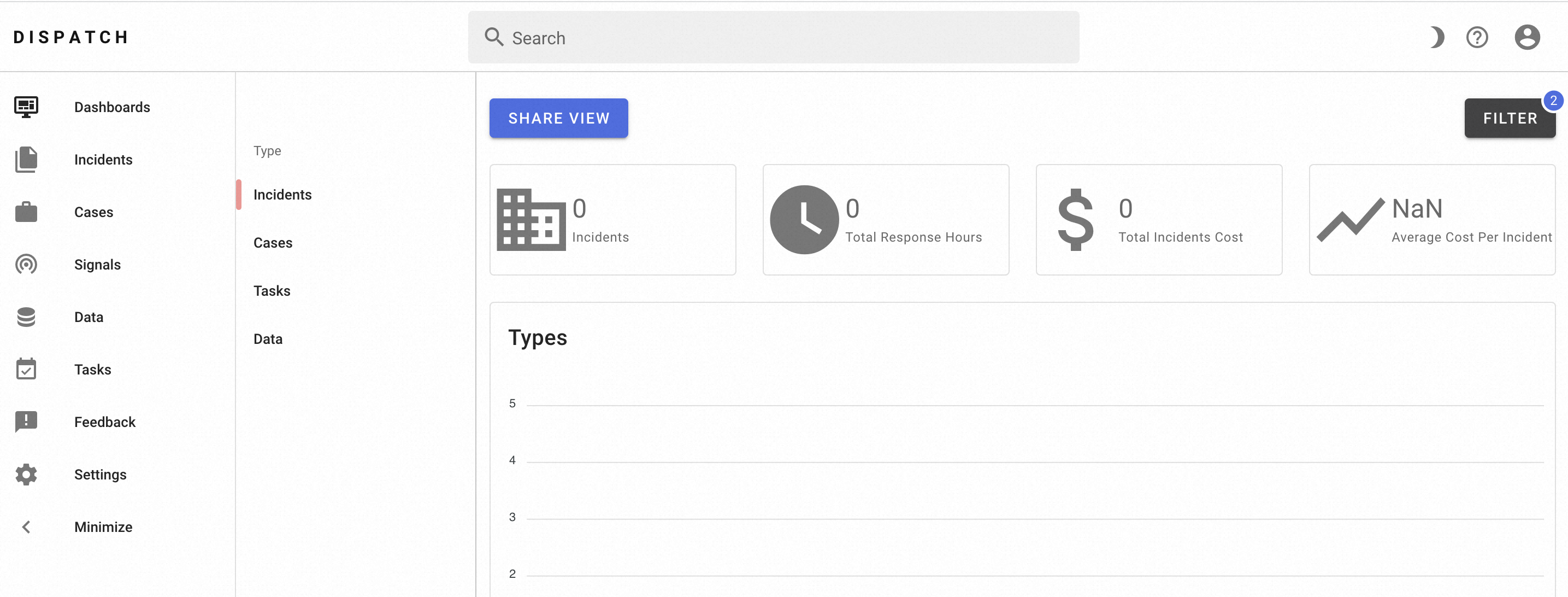This screenshot has height=597, width=1568.
Task: Open Settings with the gear icon
Action: [x=26, y=474]
